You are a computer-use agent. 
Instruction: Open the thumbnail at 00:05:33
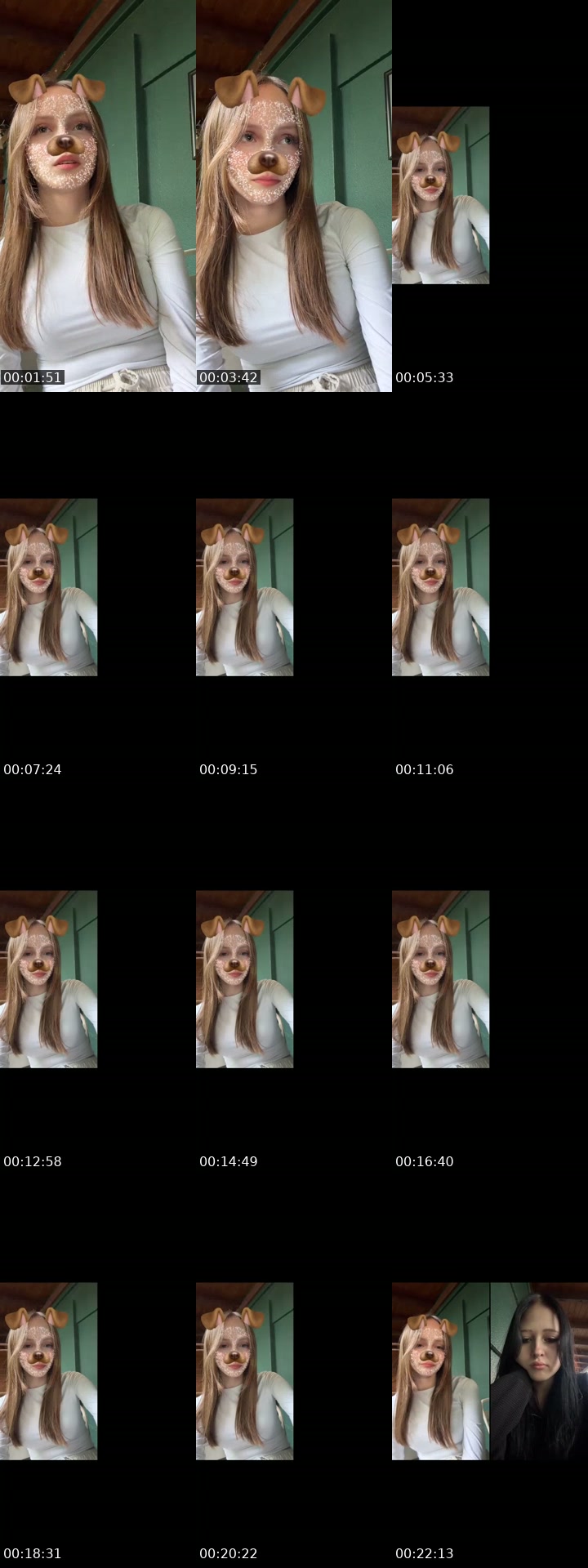[x=440, y=195]
